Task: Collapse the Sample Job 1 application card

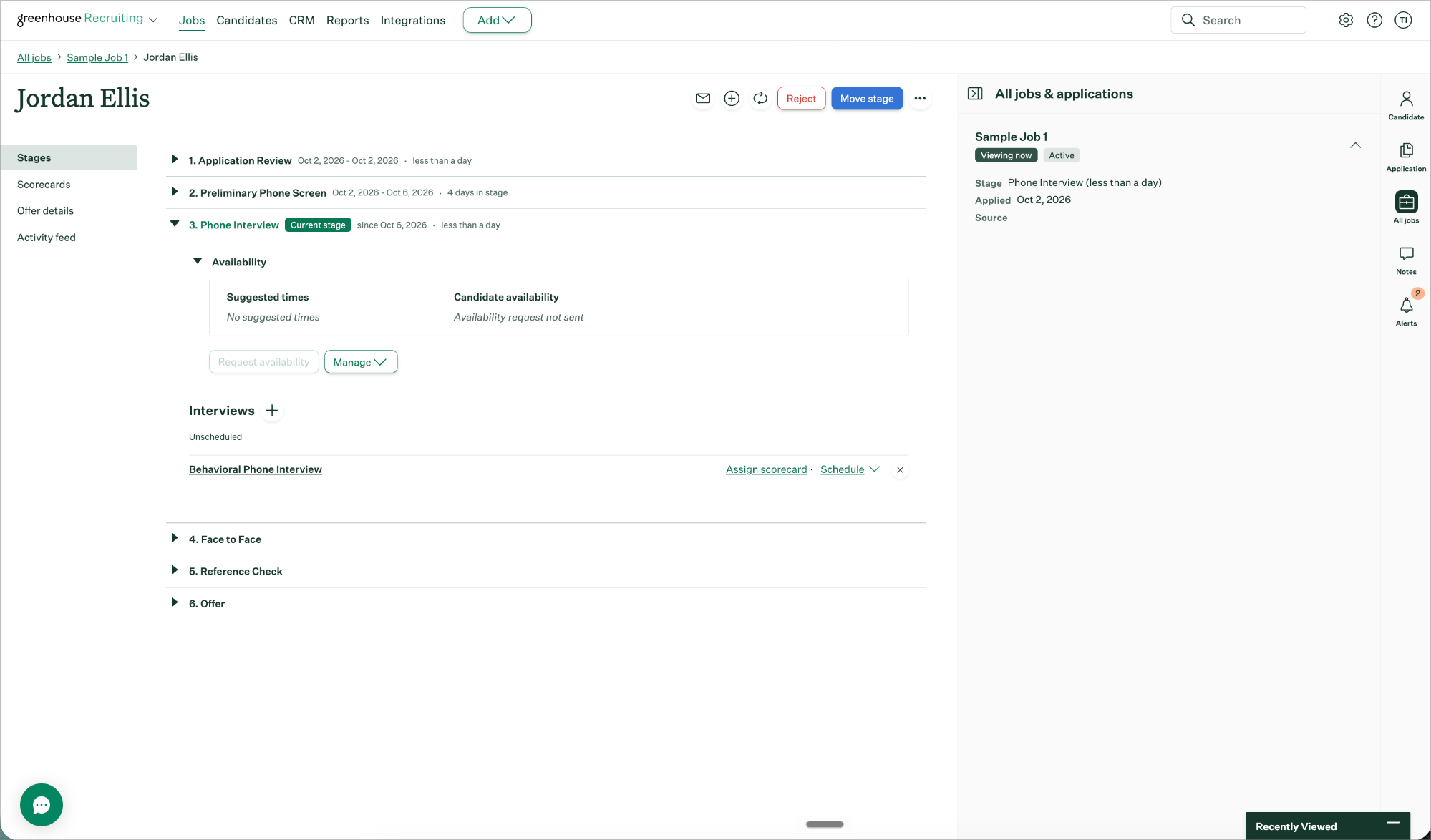Action: 1355,145
